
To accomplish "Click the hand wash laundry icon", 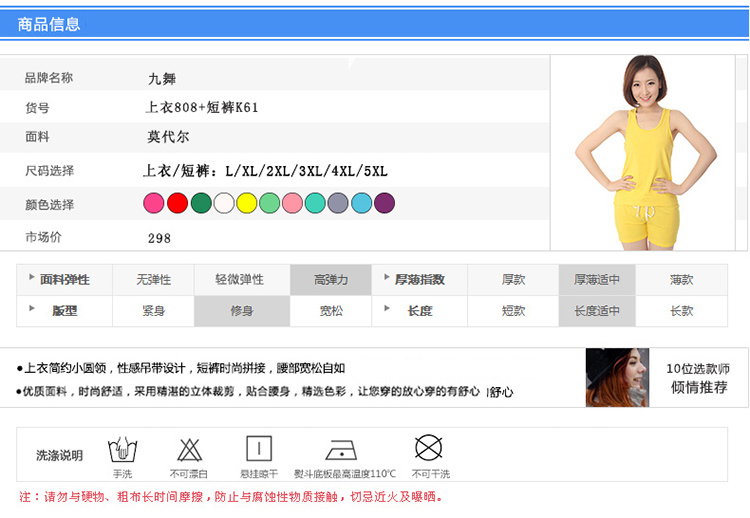I will point(122,449).
